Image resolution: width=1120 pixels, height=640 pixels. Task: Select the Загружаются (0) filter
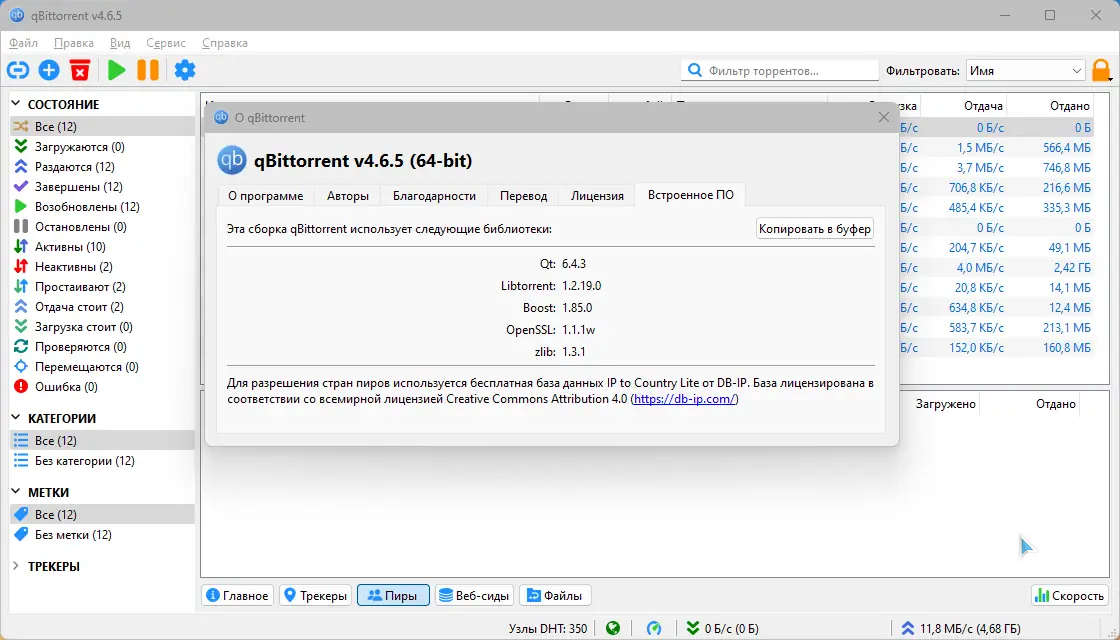point(79,146)
